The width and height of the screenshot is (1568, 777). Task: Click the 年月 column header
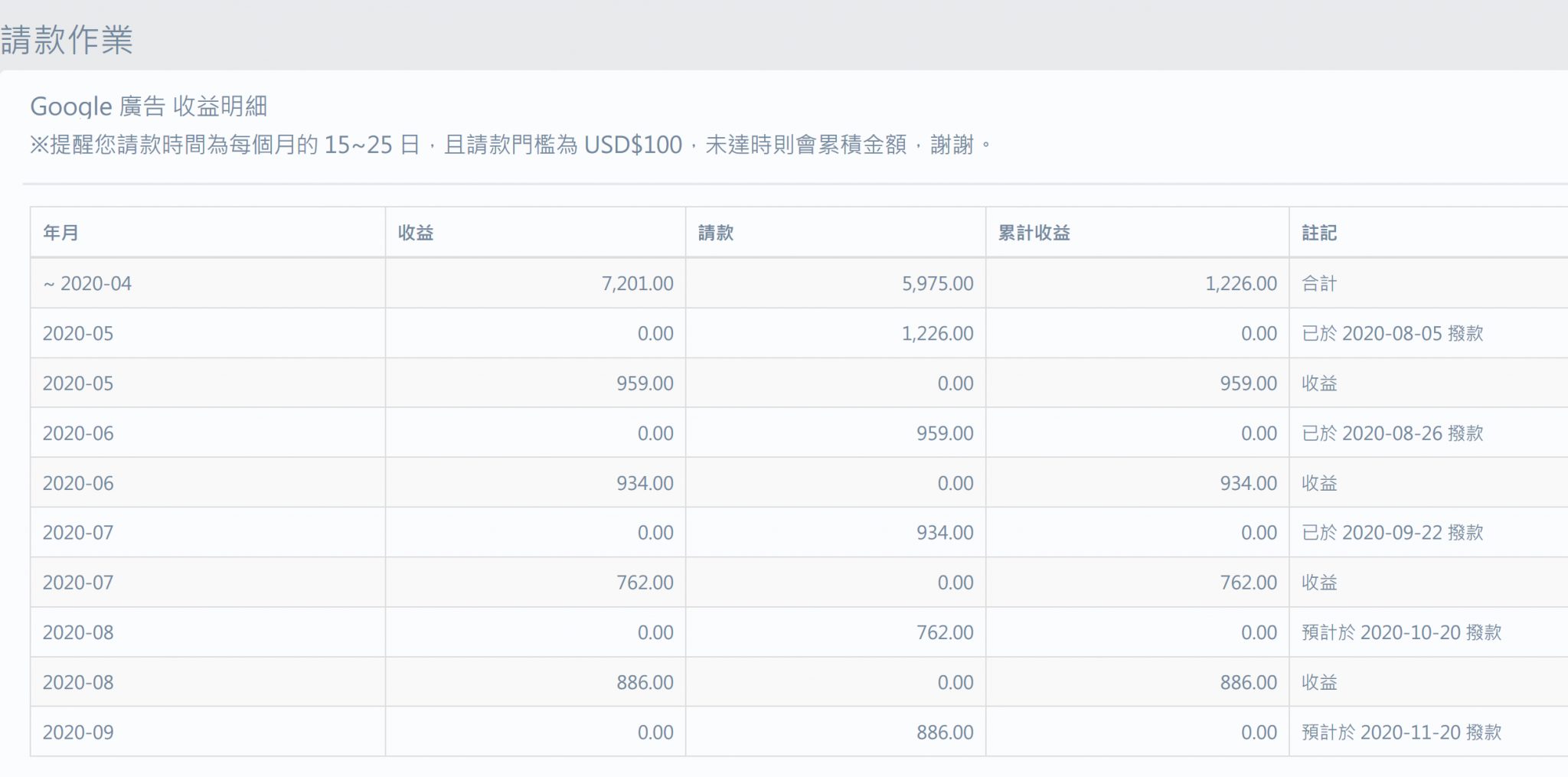coord(60,233)
